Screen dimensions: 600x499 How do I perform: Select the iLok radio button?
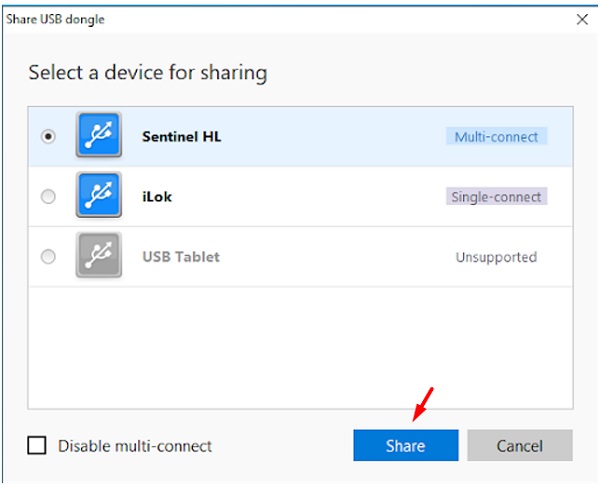[48, 196]
